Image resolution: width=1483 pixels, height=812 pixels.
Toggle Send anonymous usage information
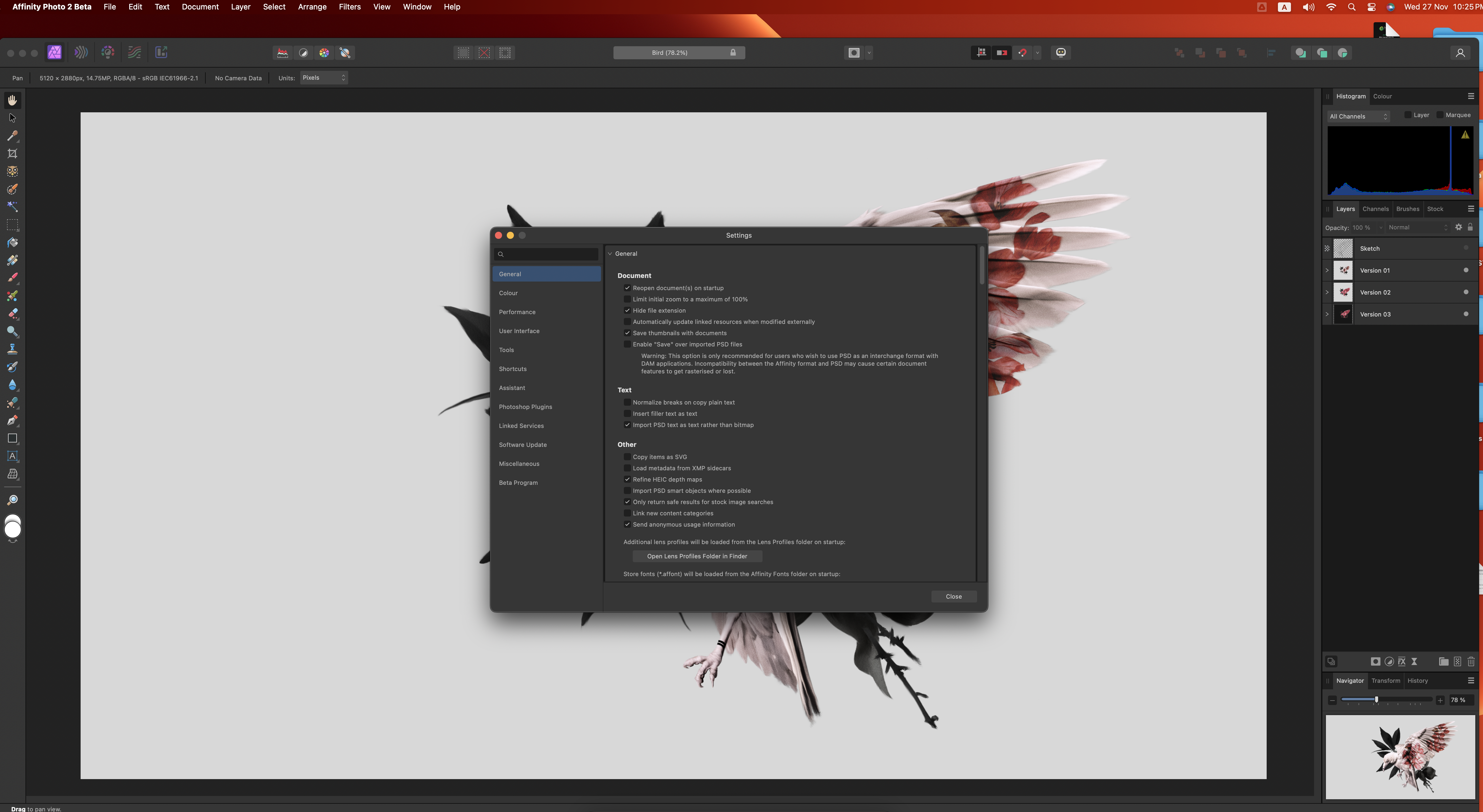tap(627, 524)
